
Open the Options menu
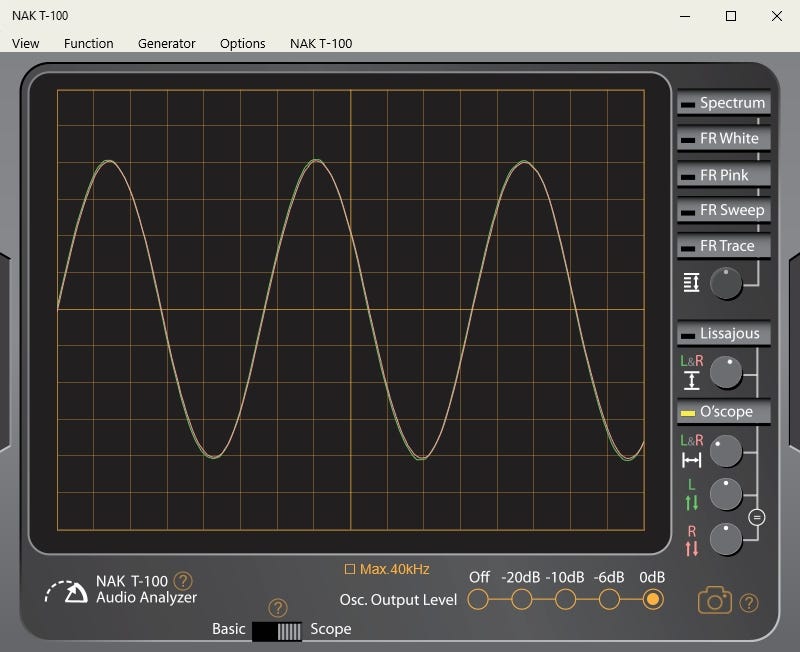[x=242, y=43]
